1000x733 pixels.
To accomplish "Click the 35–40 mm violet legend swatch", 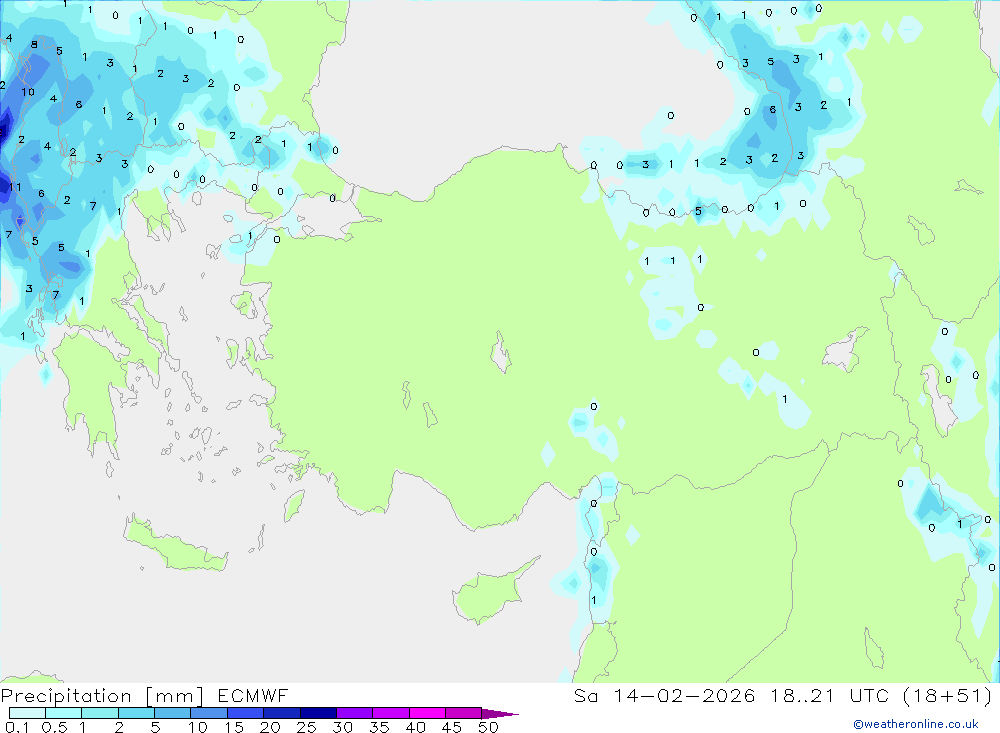I will coord(390,713).
